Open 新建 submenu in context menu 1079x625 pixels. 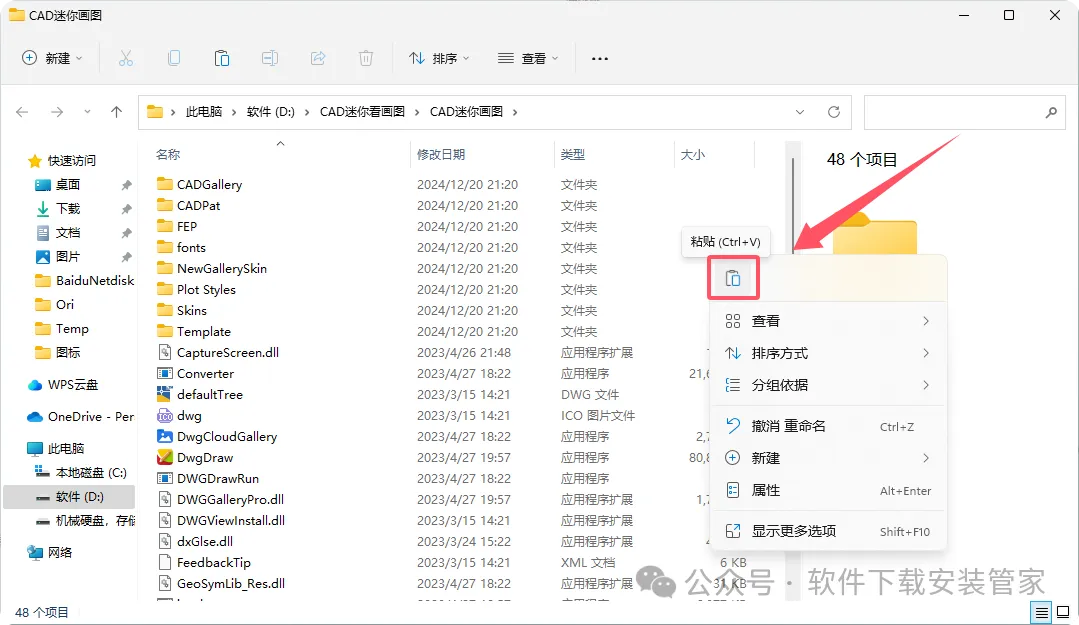coord(828,458)
